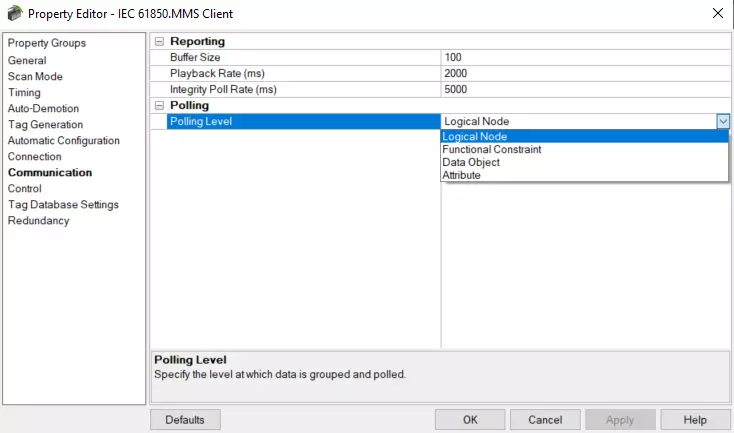Select the Polling Level property row
The width and height of the screenshot is (734, 433).
point(303,121)
